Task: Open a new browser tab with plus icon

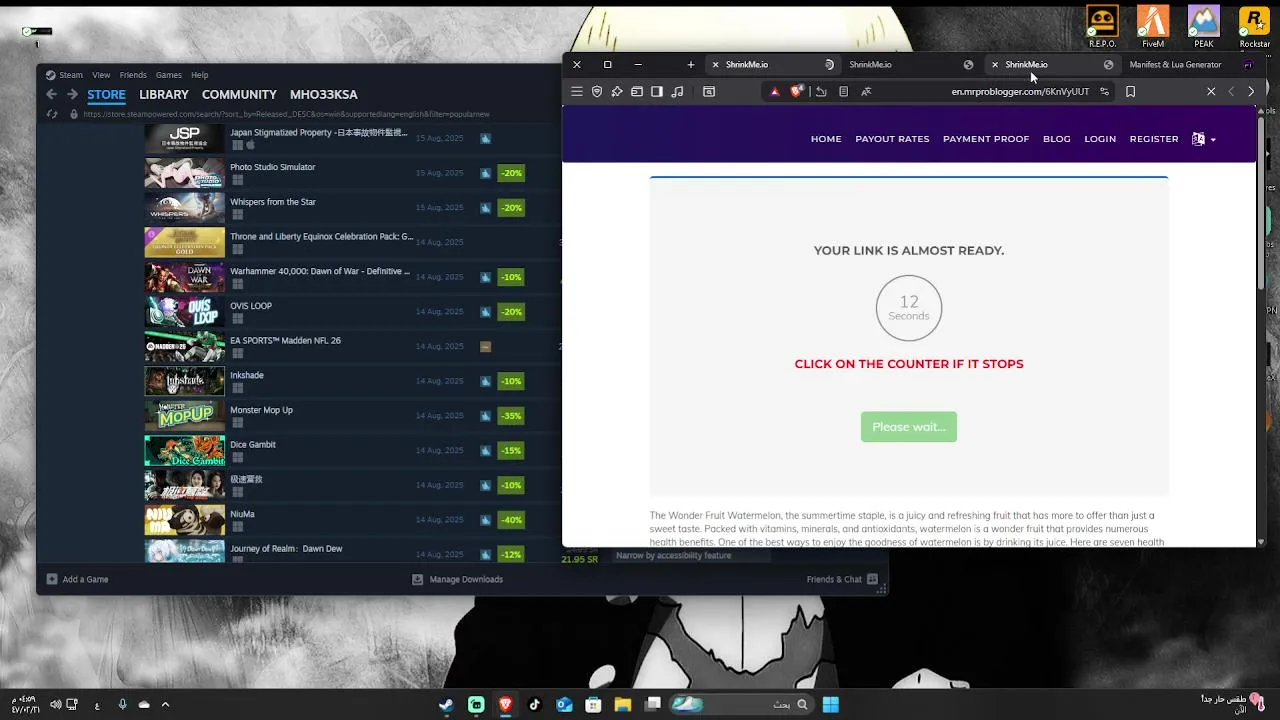Action: tap(691, 64)
